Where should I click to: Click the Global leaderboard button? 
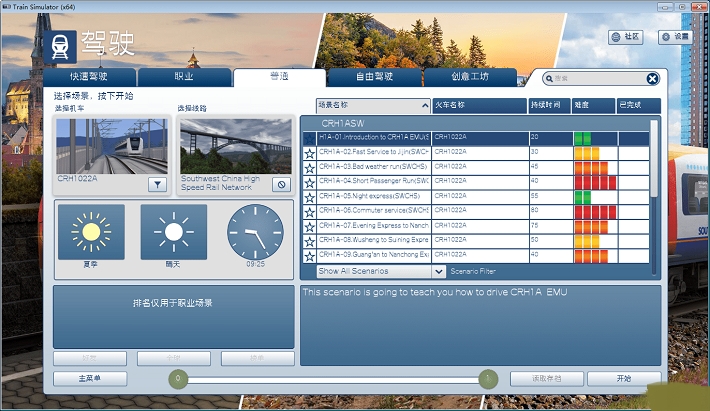tap(174, 358)
